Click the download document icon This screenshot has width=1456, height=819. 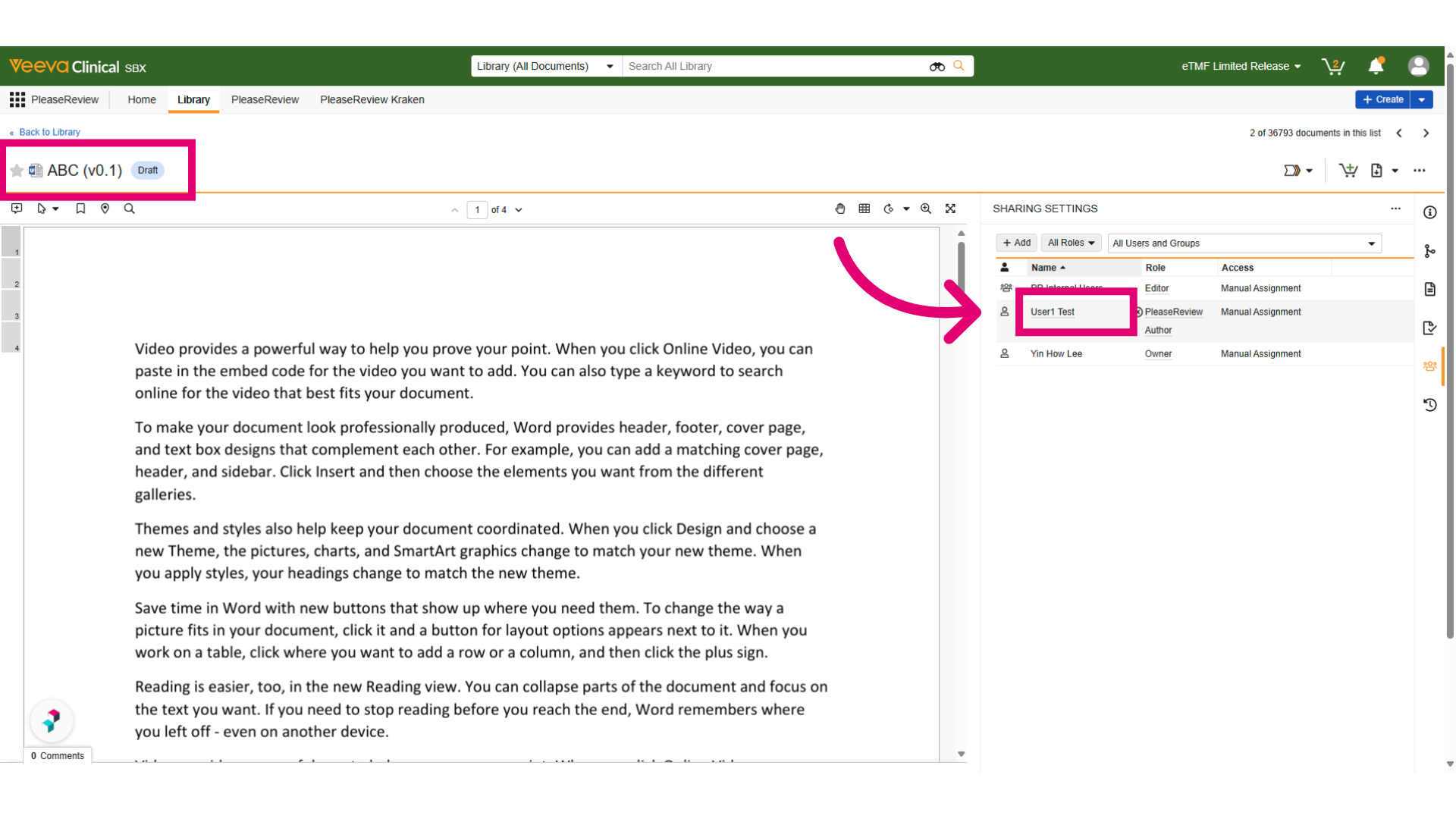pyautogui.click(x=1376, y=171)
